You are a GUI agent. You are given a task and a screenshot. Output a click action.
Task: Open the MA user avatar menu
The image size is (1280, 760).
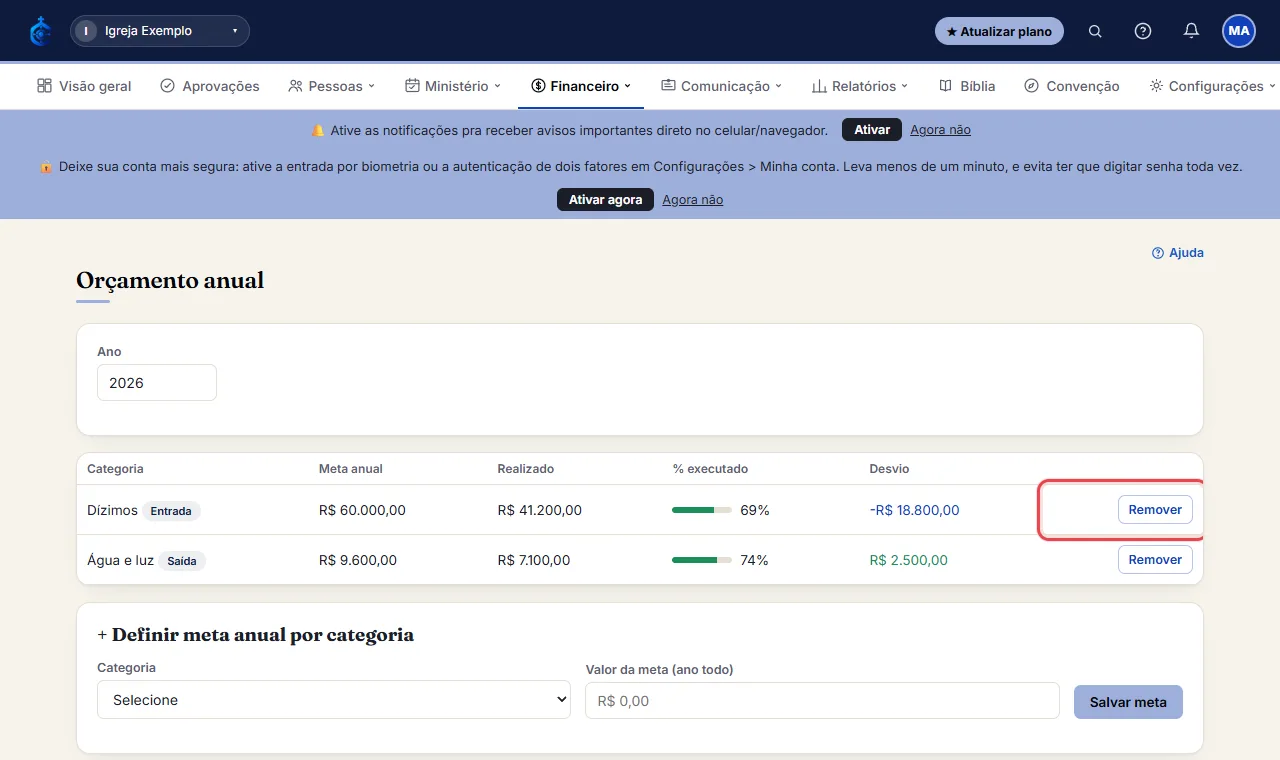(1239, 31)
